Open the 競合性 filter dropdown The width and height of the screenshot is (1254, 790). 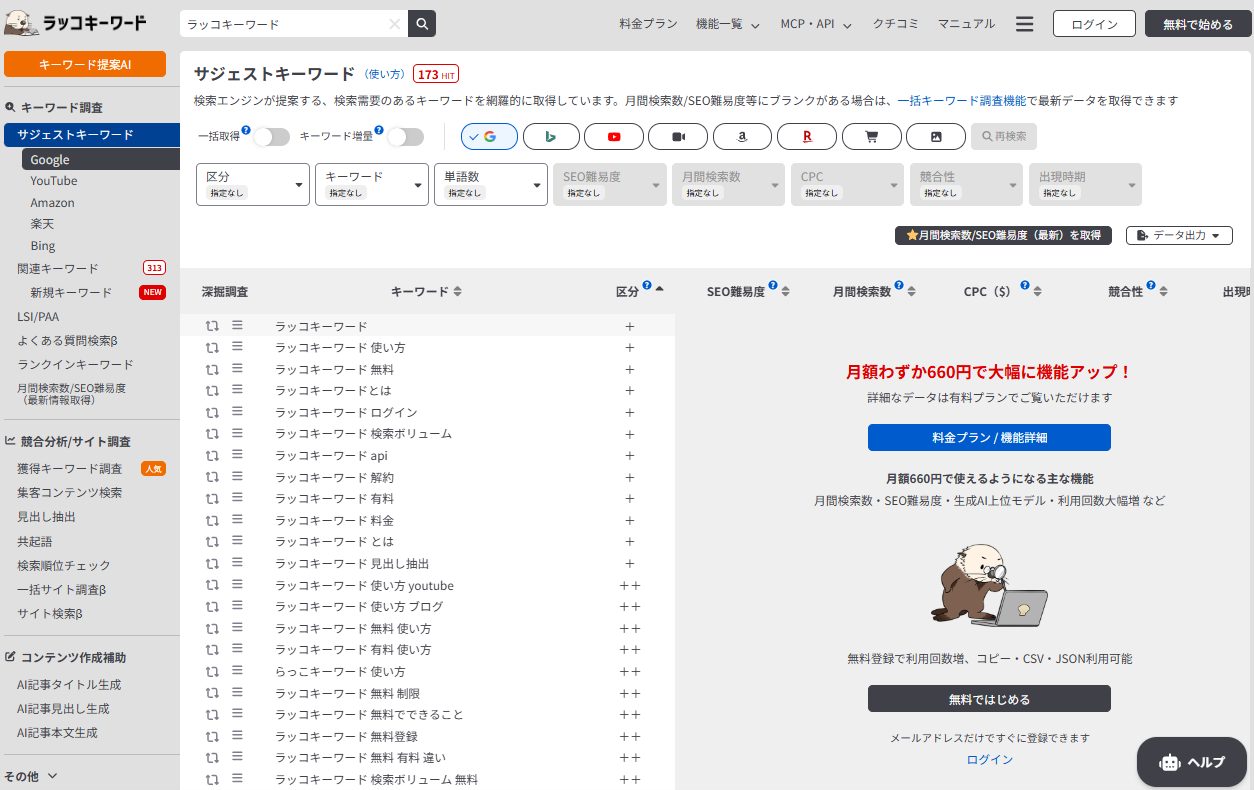coord(967,185)
